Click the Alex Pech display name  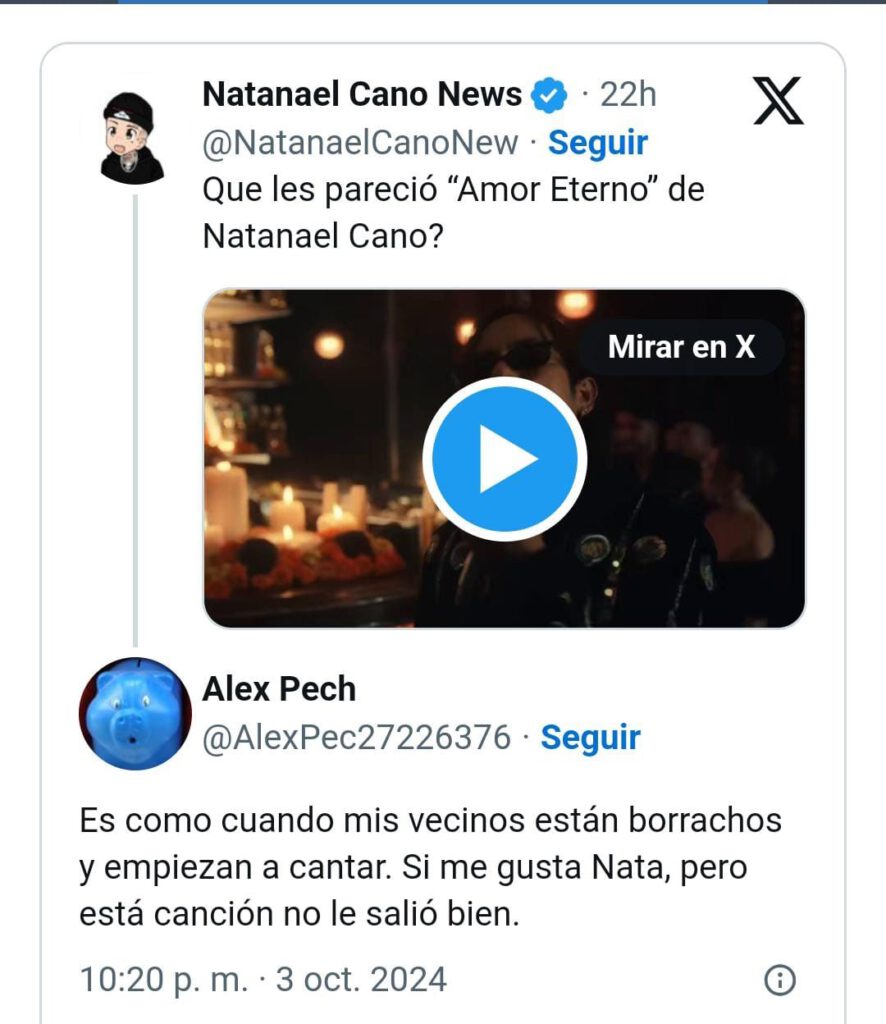pyautogui.click(x=279, y=689)
